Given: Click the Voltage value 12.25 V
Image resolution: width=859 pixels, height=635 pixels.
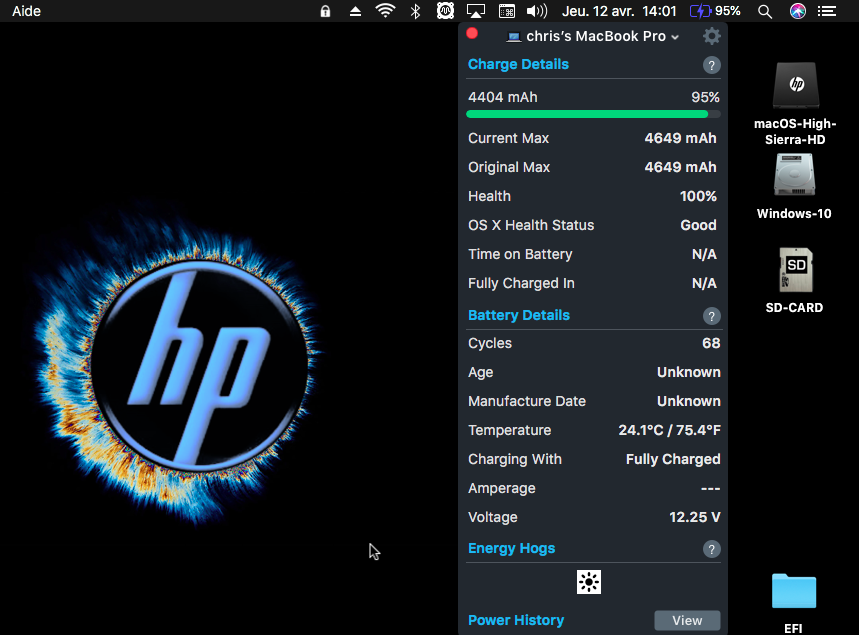Looking at the screenshot, I should 695,517.
